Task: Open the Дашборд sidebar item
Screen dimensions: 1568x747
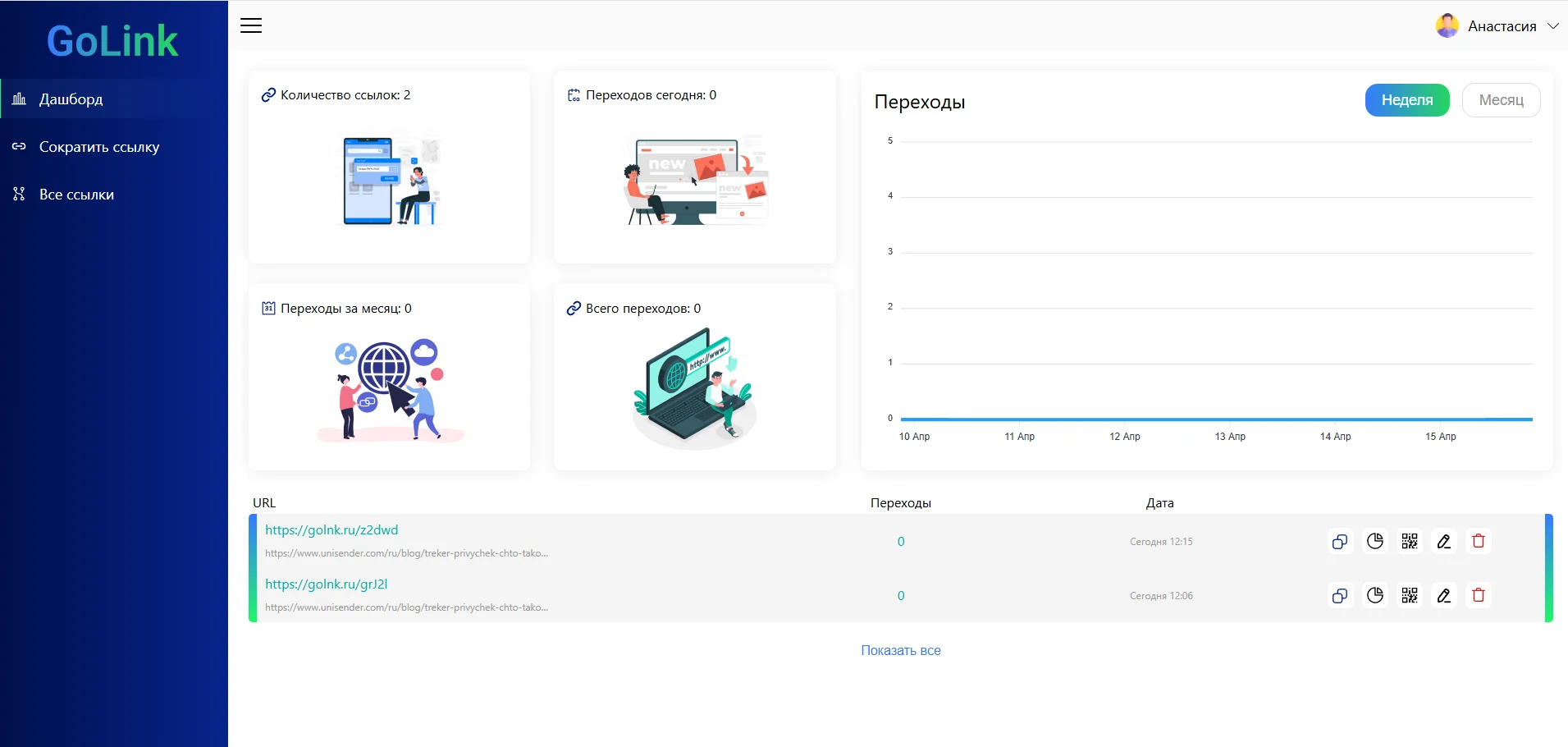Action: click(114, 99)
